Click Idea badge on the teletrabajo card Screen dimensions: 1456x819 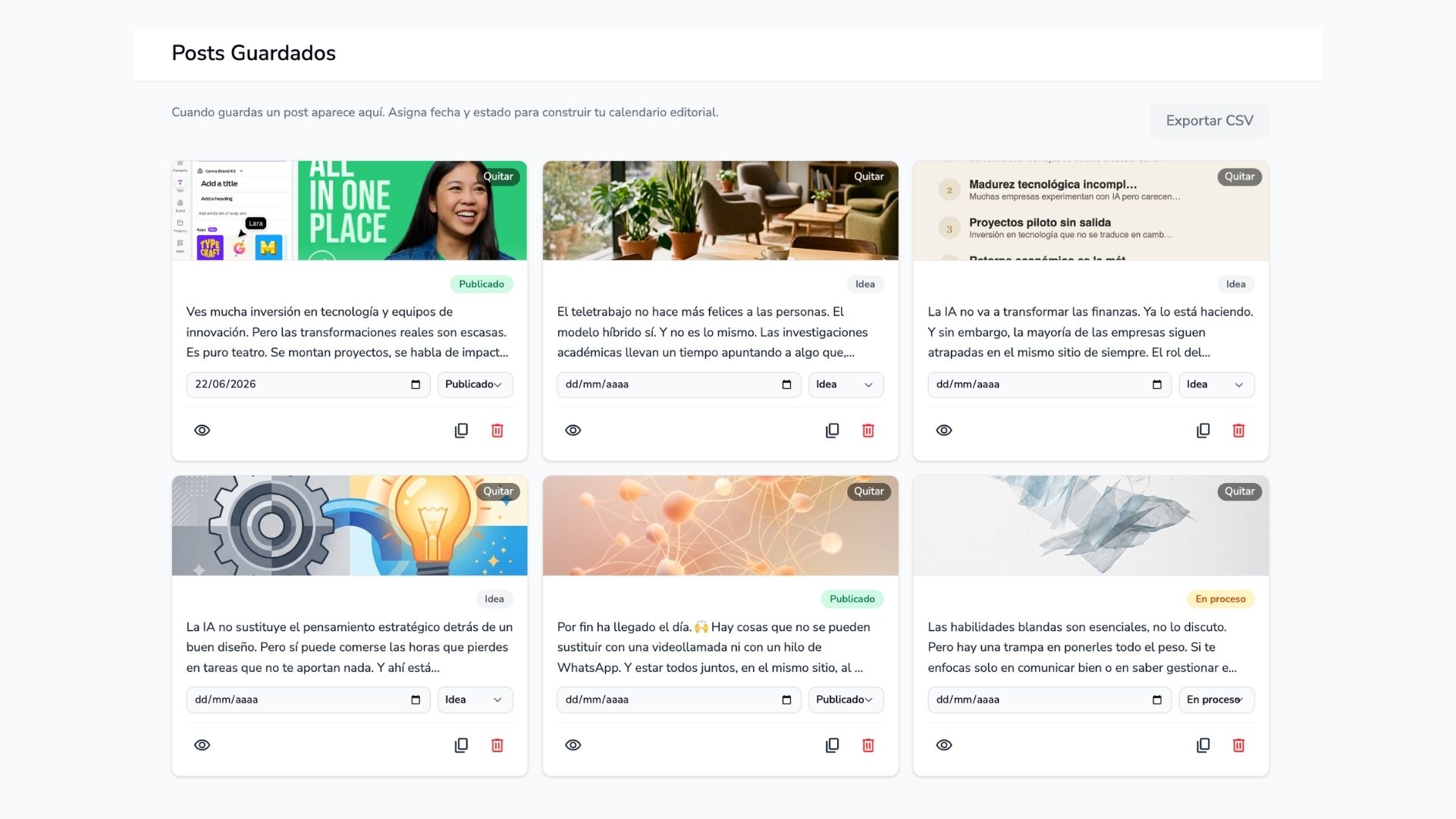[865, 284]
